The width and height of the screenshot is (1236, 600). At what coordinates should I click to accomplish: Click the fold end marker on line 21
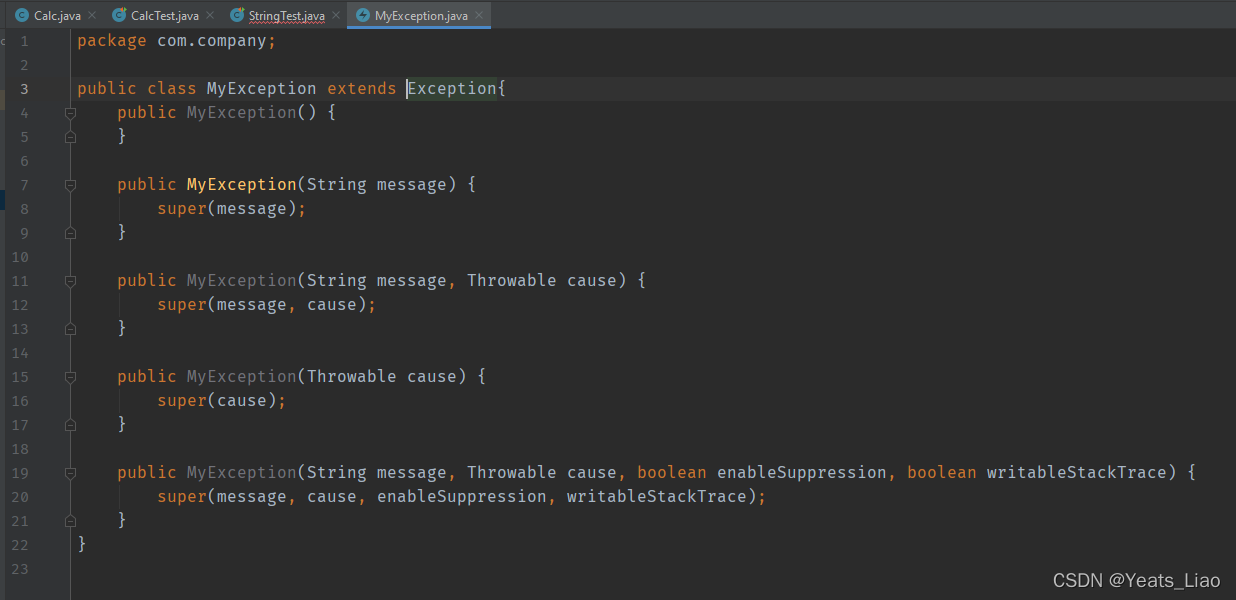70,521
